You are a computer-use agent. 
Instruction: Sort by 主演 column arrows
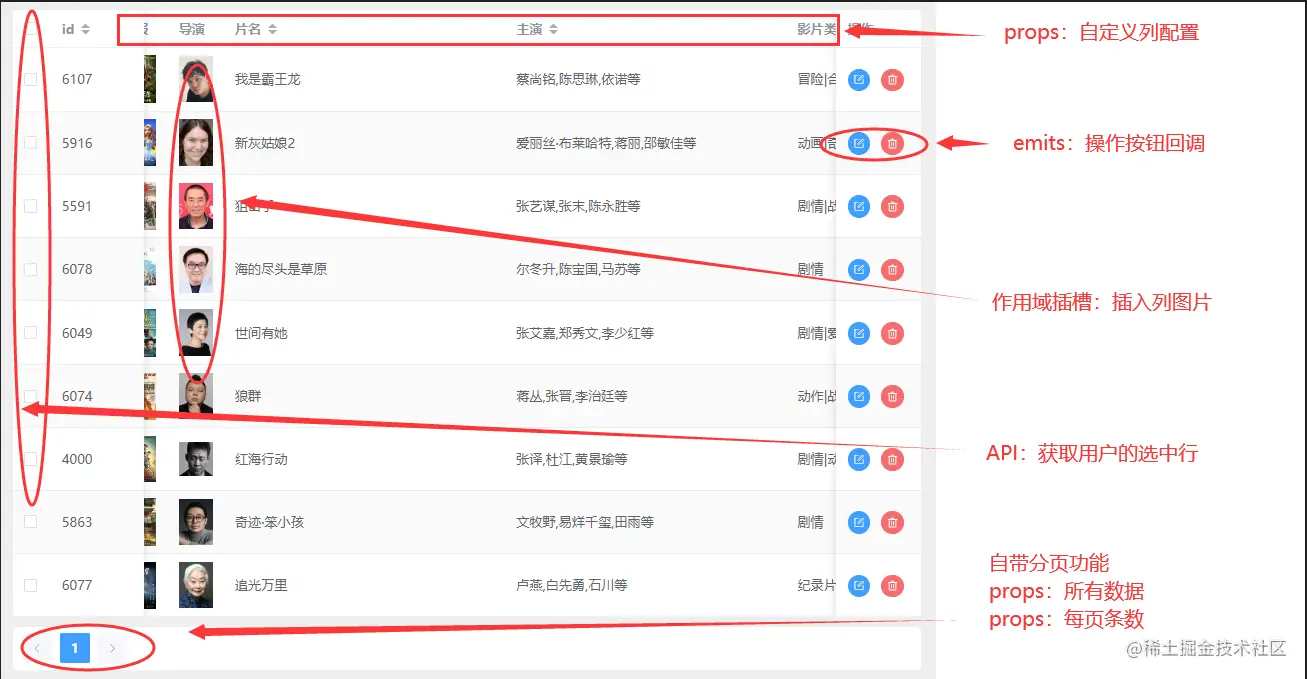554,29
